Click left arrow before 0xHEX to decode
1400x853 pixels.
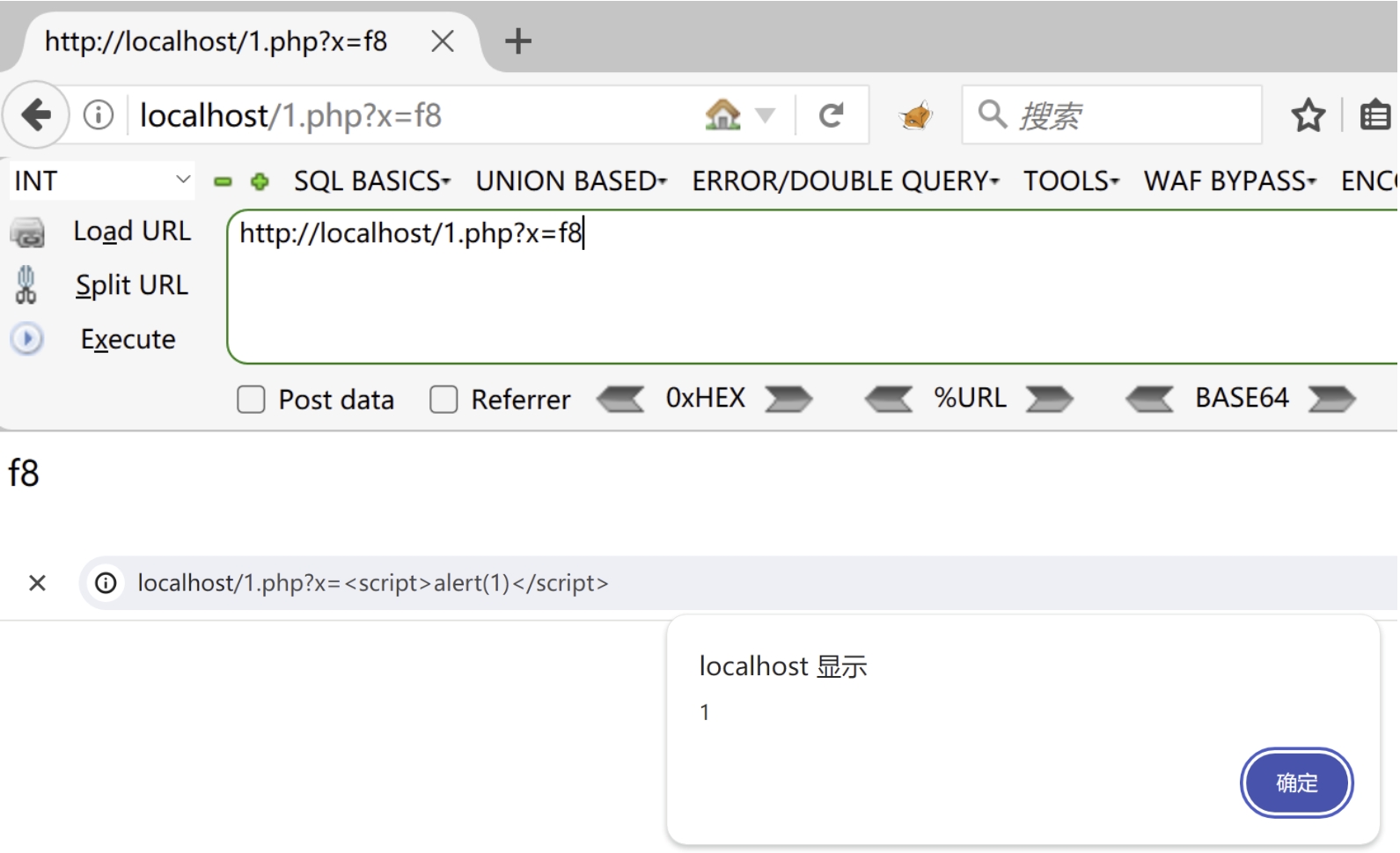pyautogui.click(x=620, y=400)
